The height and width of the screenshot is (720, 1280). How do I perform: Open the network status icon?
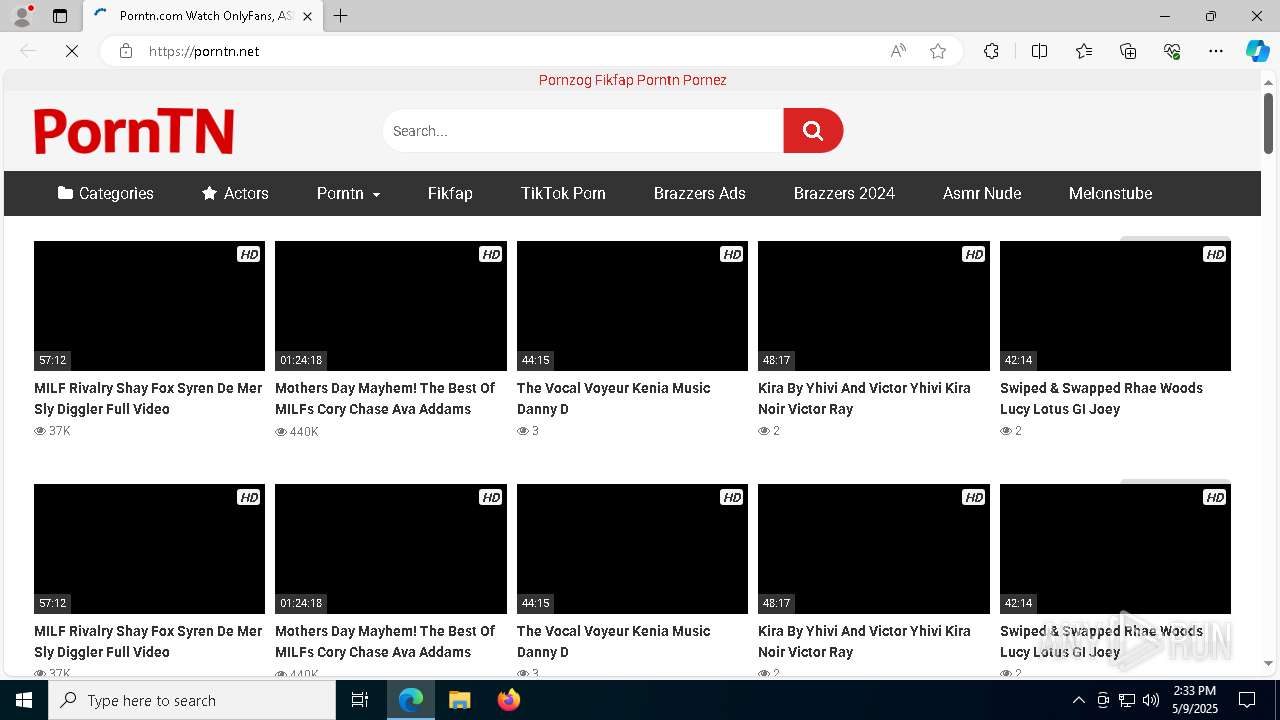pyautogui.click(x=1127, y=700)
